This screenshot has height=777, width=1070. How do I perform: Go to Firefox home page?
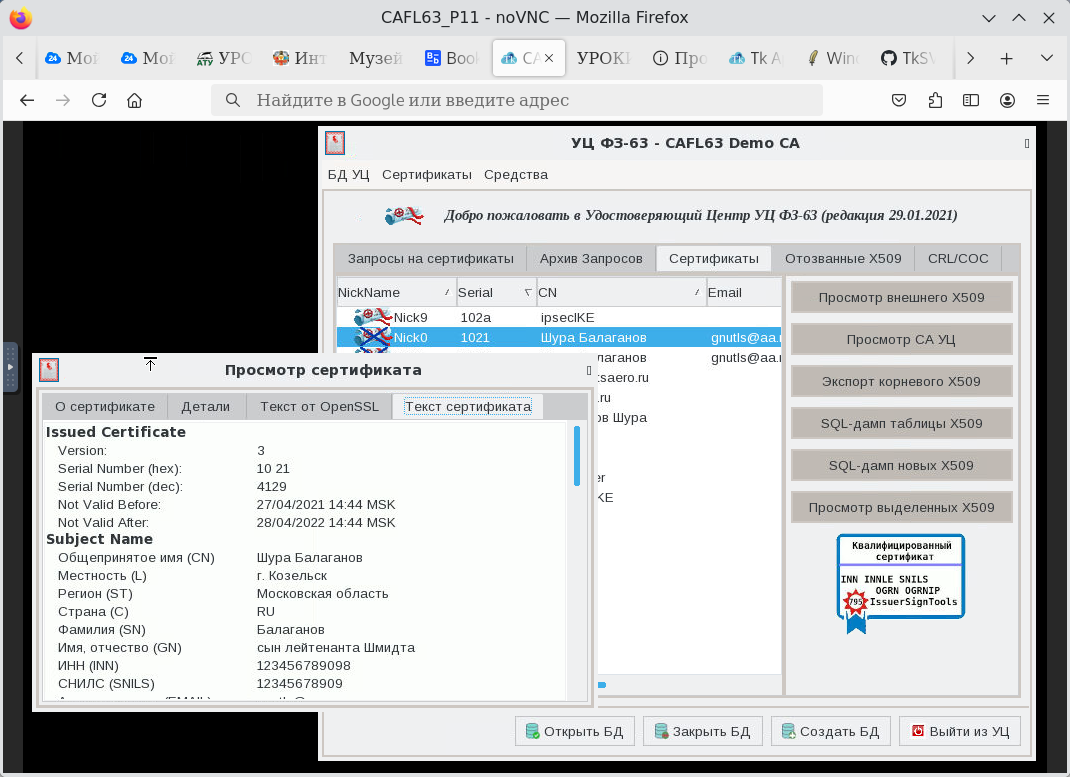click(134, 100)
